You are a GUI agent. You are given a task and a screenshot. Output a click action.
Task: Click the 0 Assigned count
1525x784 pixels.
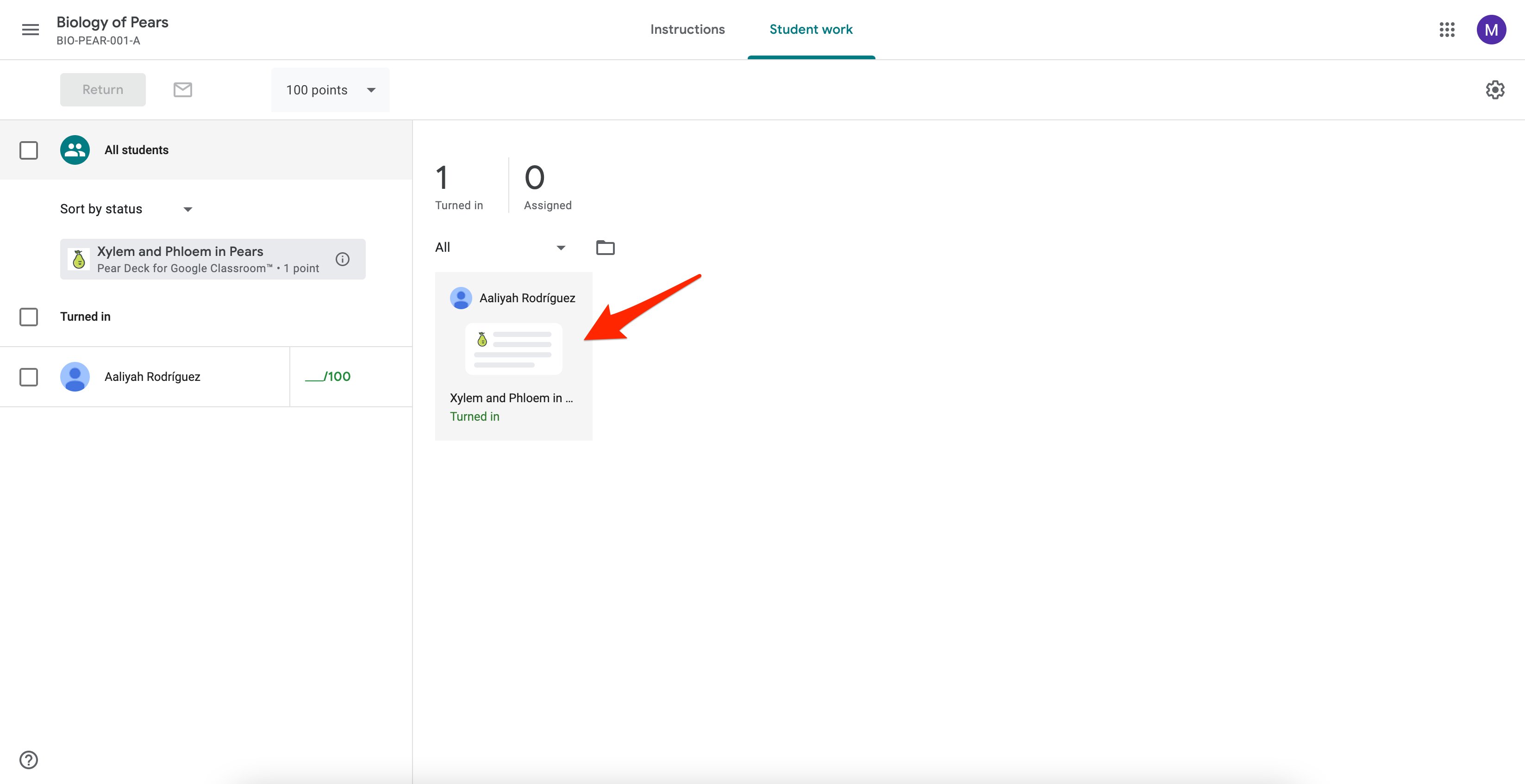(547, 187)
